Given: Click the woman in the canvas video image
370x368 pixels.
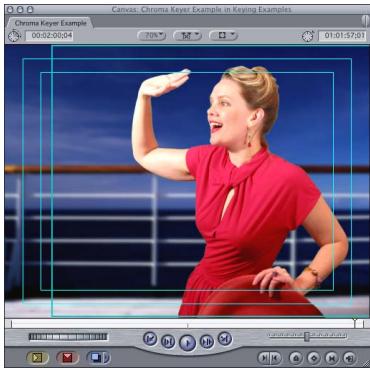Looking at the screenshot, I should click(x=240, y=190).
